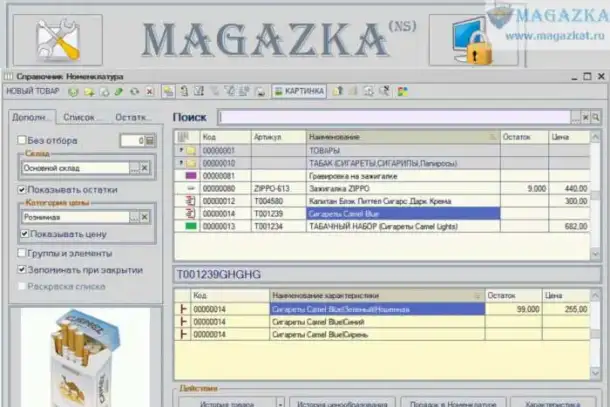Click the История ценообразования button

coord(342,403)
